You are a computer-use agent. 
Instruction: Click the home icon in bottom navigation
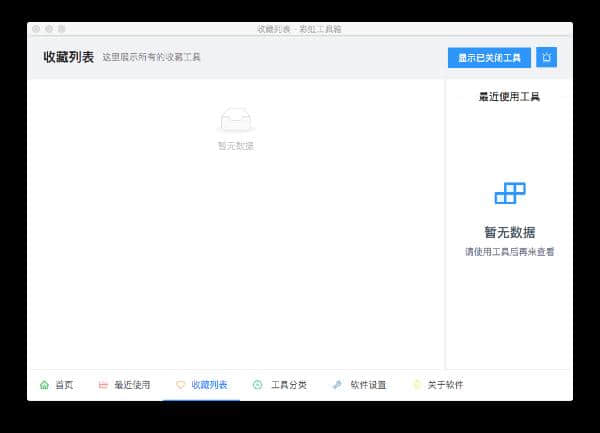pyautogui.click(x=44, y=385)
